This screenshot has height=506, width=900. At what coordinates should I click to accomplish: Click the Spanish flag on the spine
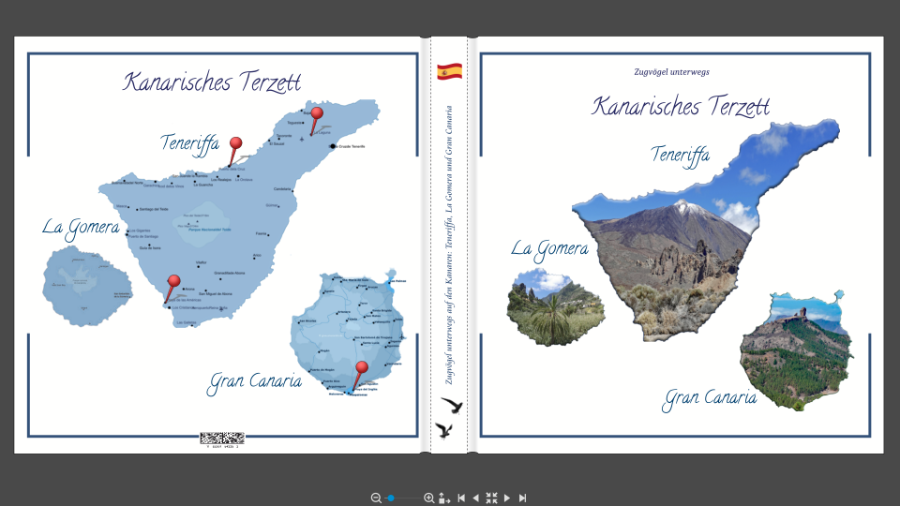click(449, 72)
